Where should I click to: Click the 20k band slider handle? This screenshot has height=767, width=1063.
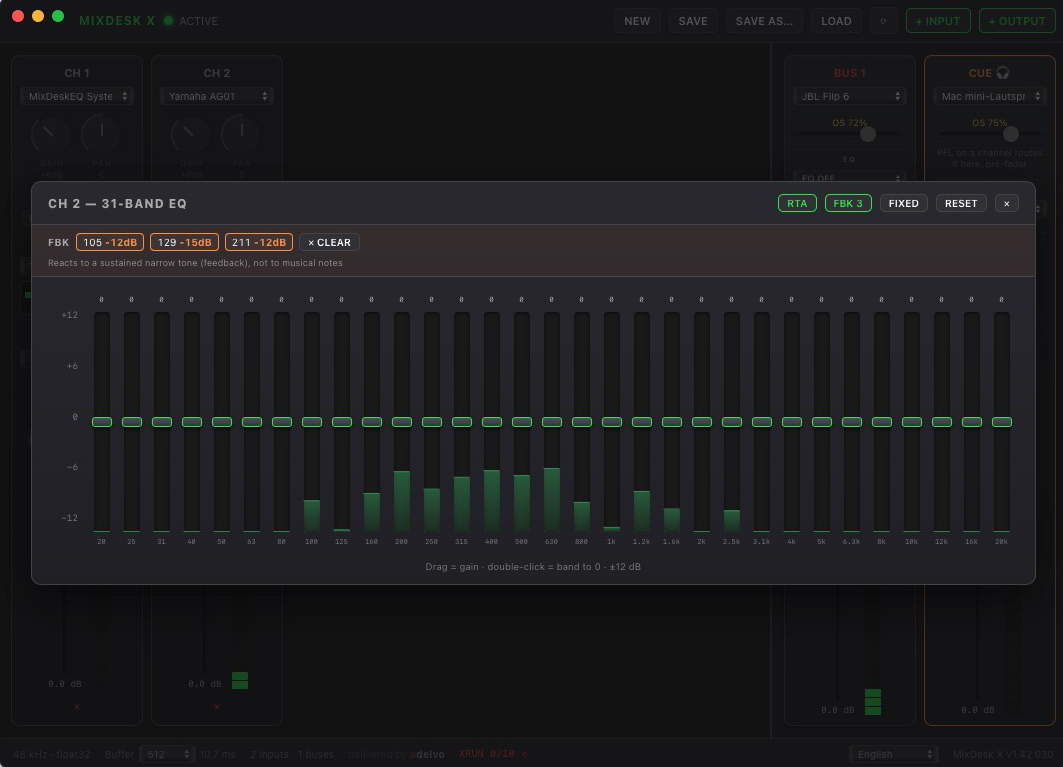pyautogui.click(x=1001, y=422)
